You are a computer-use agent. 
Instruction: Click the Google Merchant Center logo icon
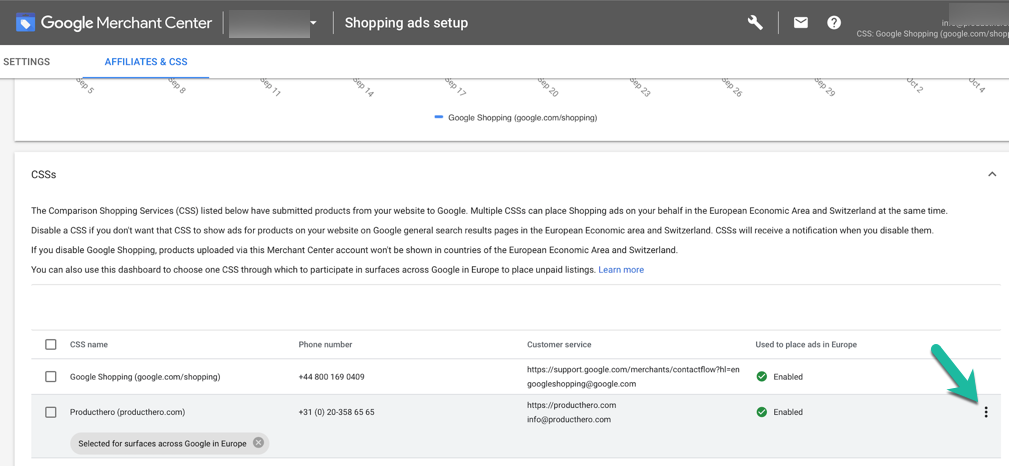point(26,22)
